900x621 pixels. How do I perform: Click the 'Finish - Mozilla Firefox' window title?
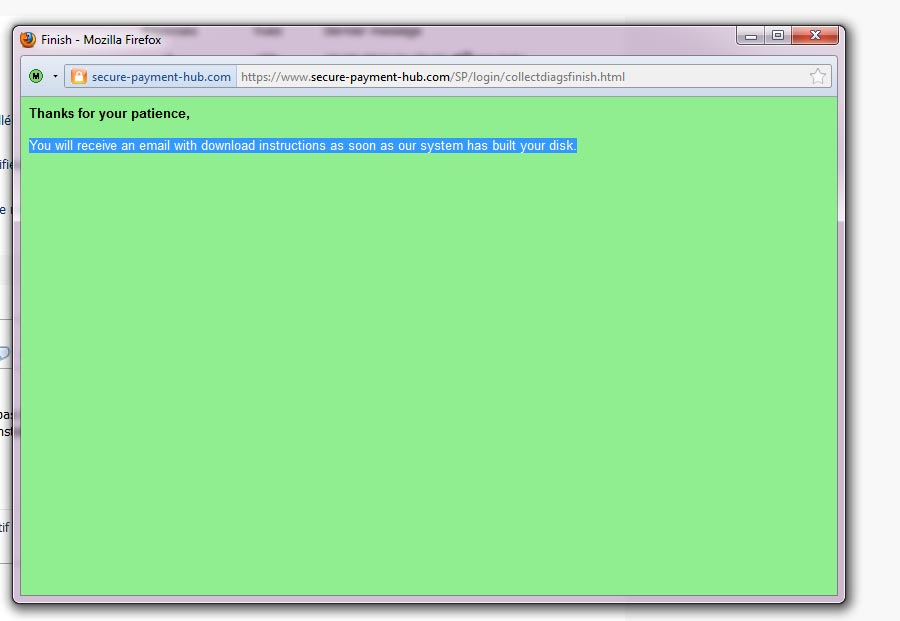(x=101, y=40)
